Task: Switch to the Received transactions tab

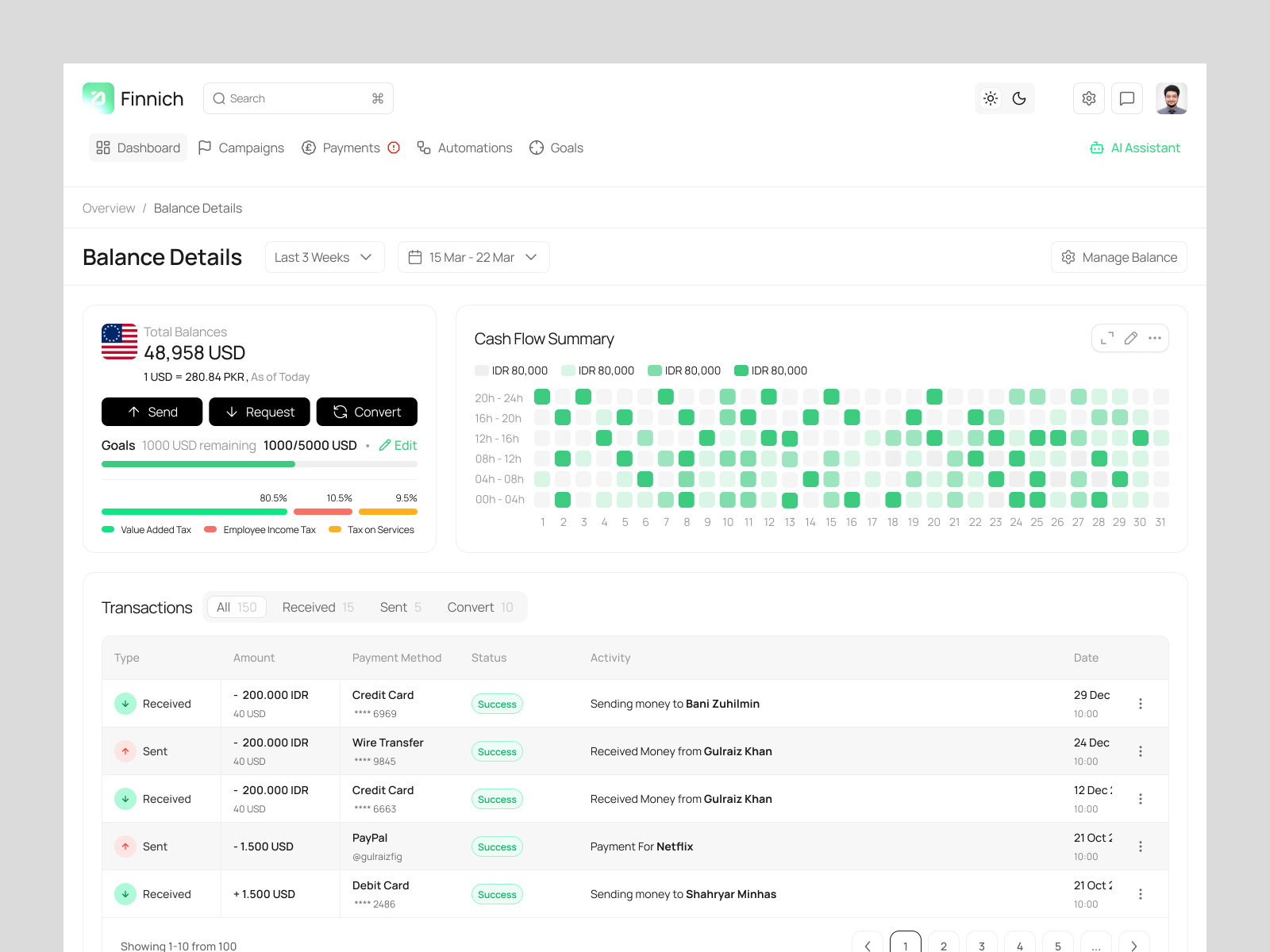Action: point(317,607)
